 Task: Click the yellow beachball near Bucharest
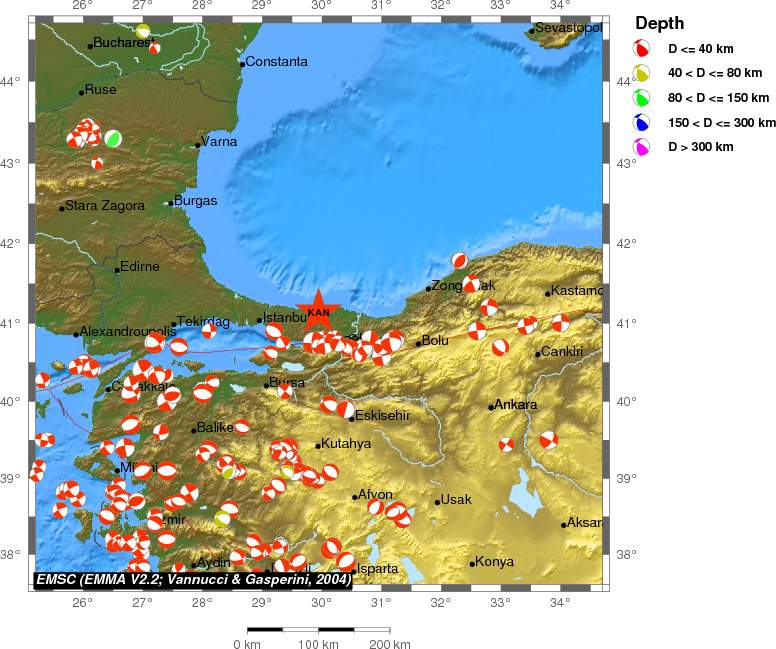(143, 31)
